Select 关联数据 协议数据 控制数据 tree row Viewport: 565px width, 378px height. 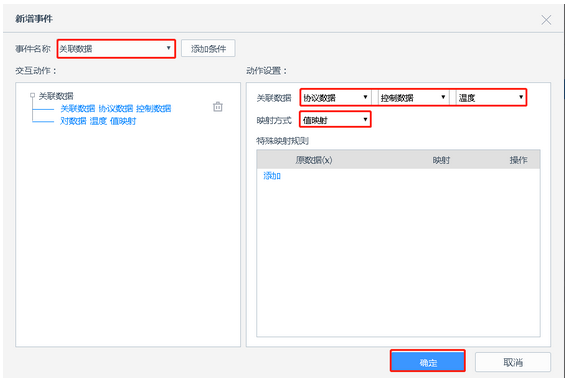pyautogui.click(x=116, y=108)
